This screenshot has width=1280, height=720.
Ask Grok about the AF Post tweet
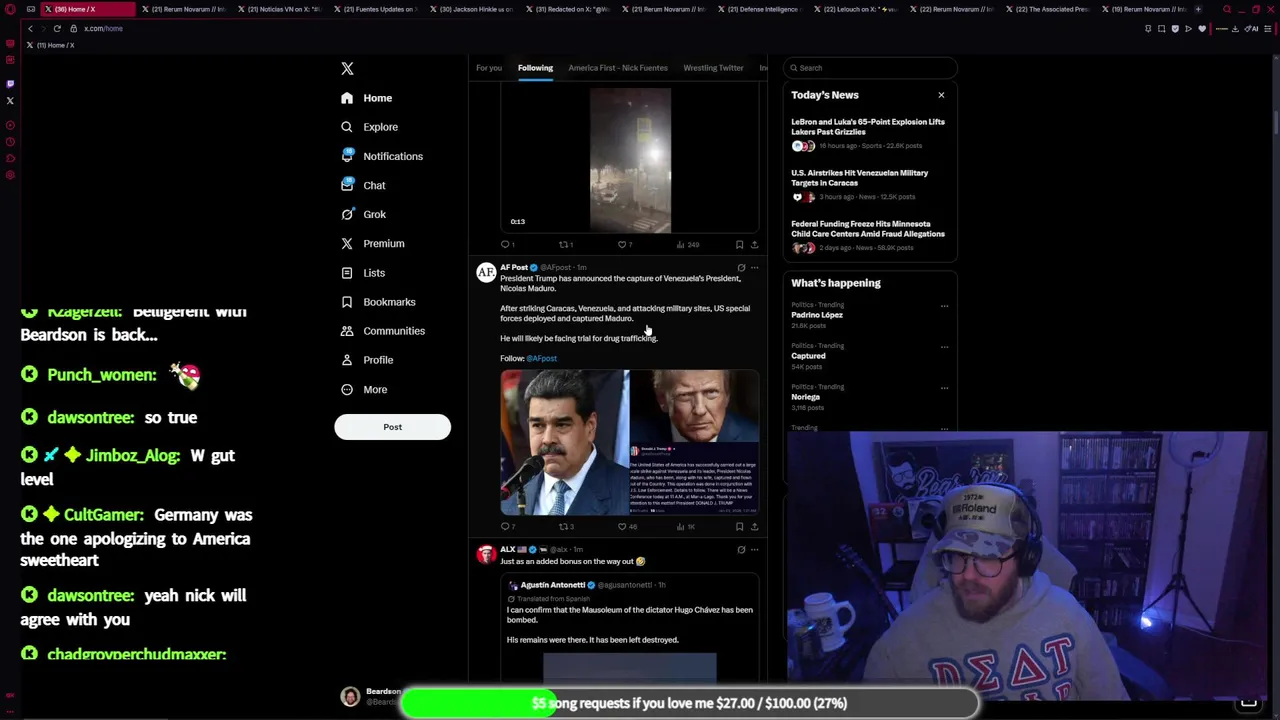[741, 268]
